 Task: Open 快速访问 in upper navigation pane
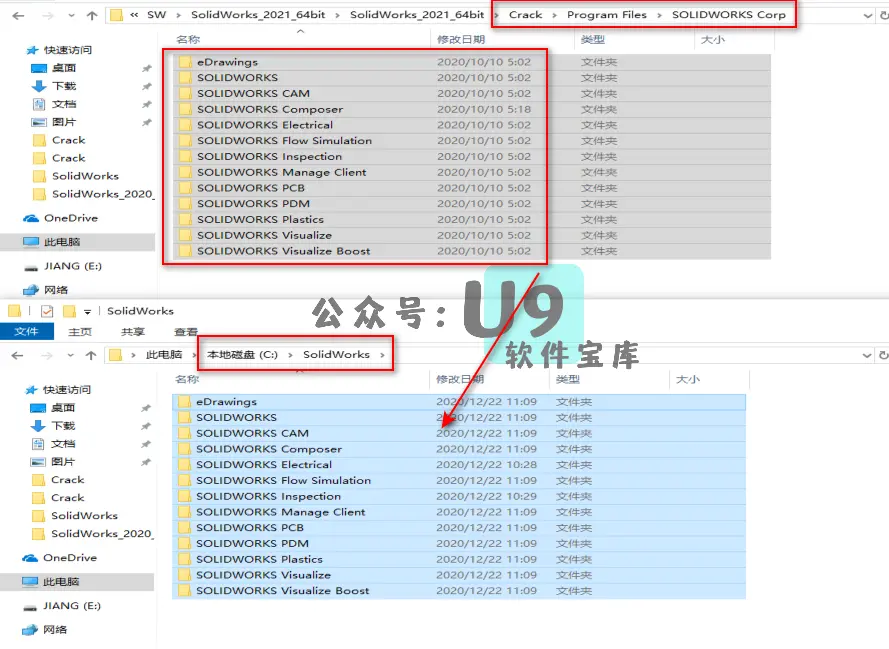[59, 50]
